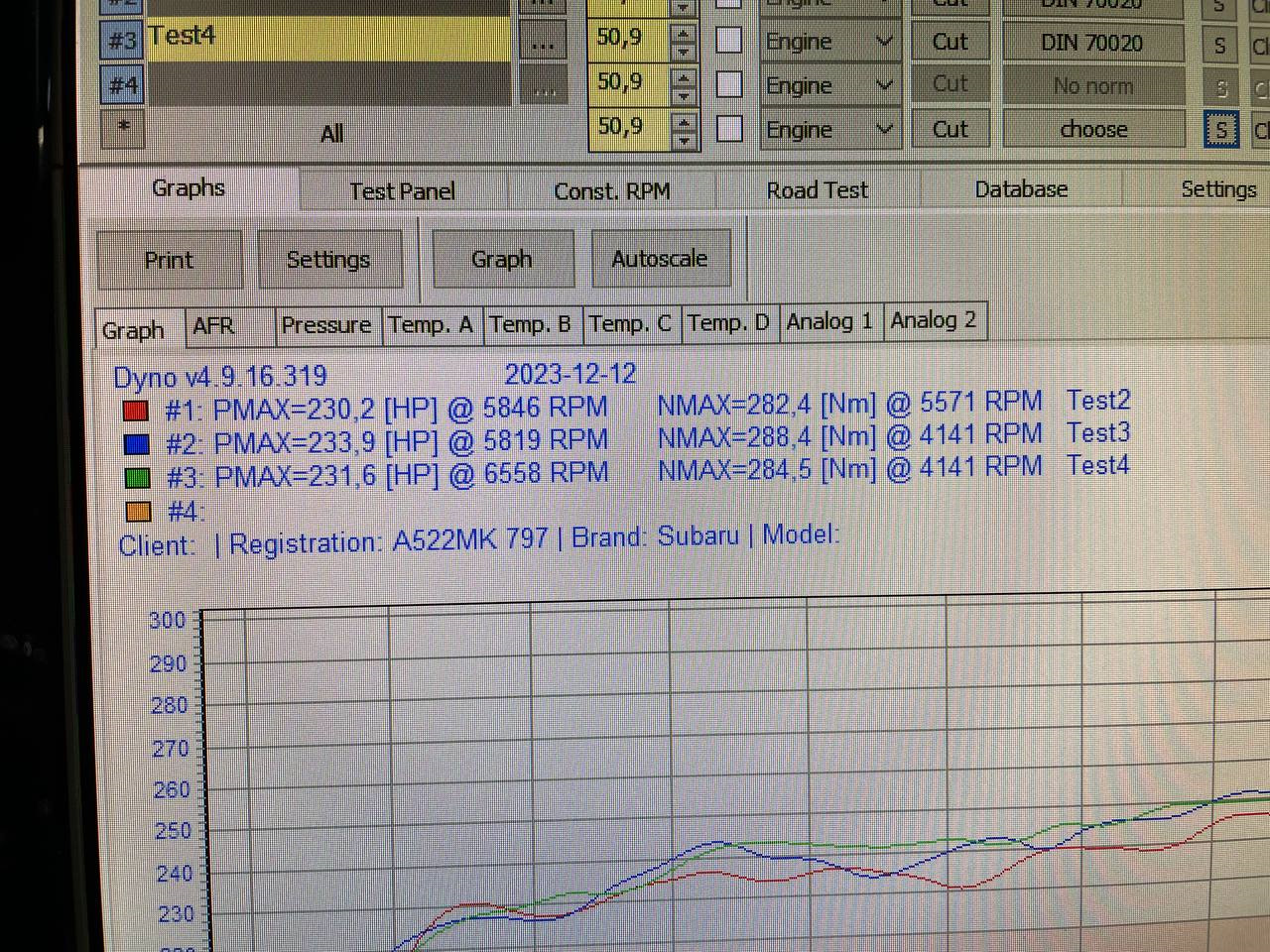Switch to the Graphs main tab
The image size is (1270, 952).
coord(189,187)
